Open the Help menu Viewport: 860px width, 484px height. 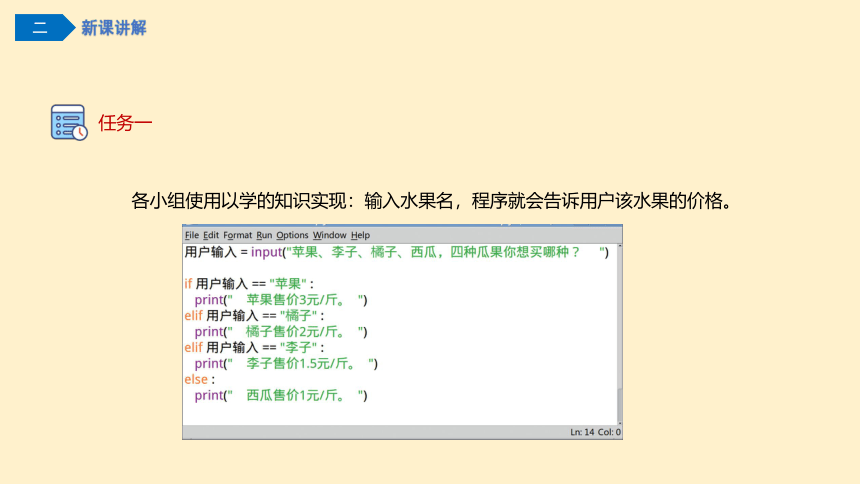click(360, 235)
